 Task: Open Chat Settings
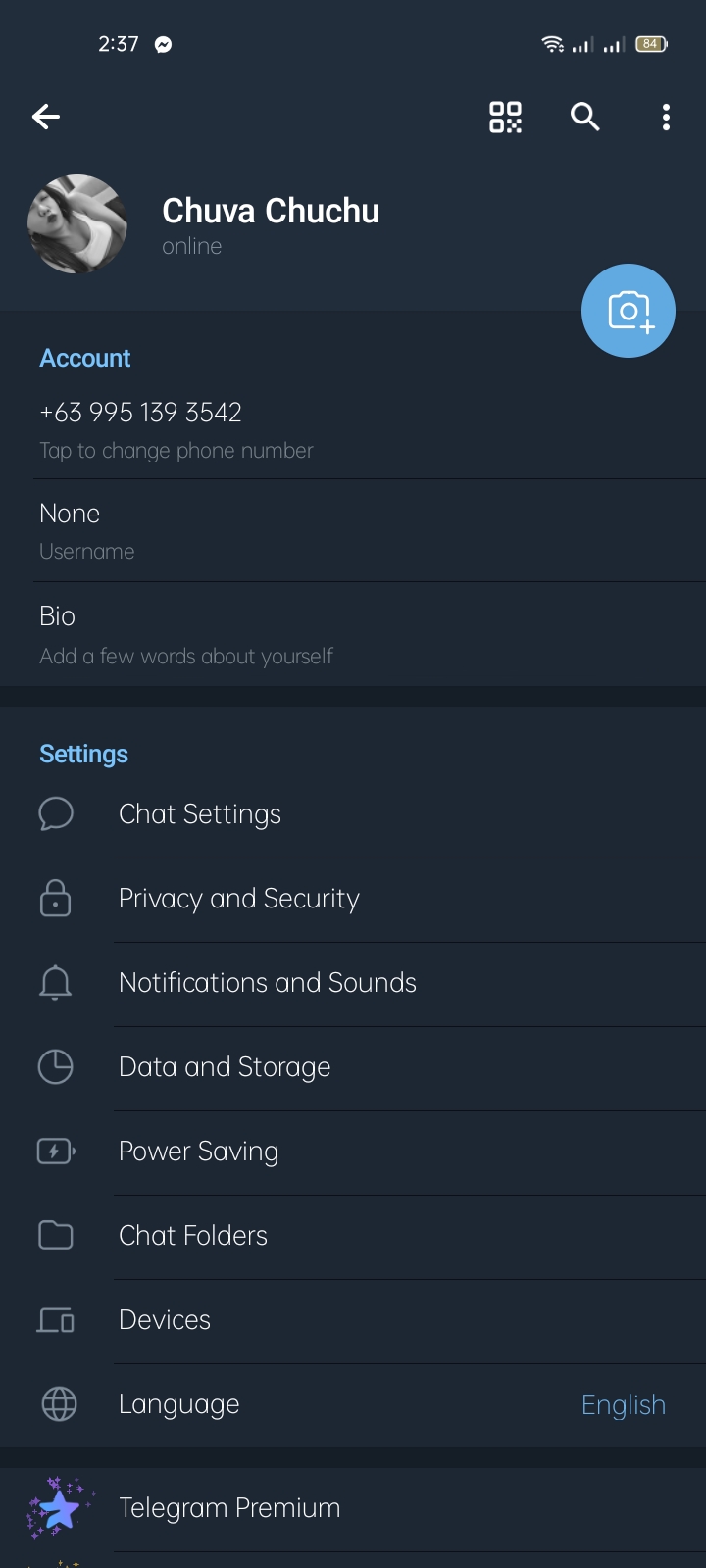pos(200,814)
